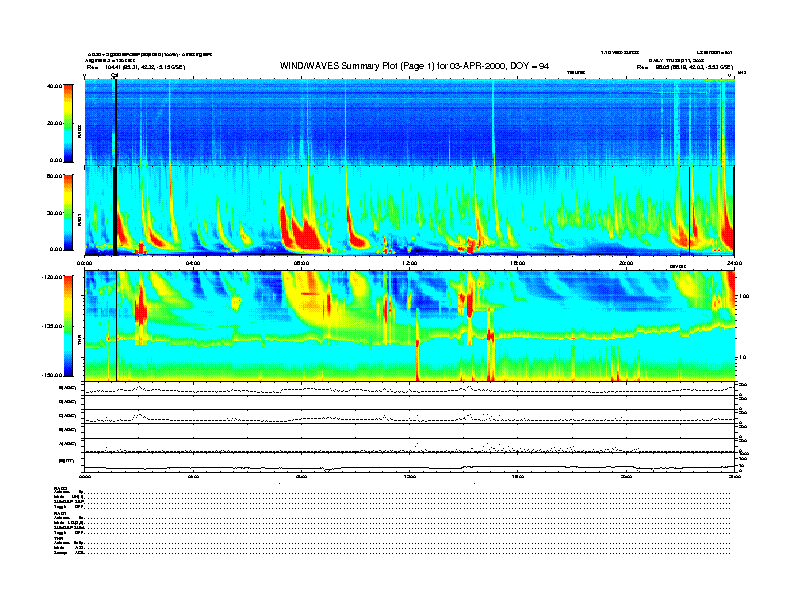Click the 40.00 label on RAD2 scale

54,86
